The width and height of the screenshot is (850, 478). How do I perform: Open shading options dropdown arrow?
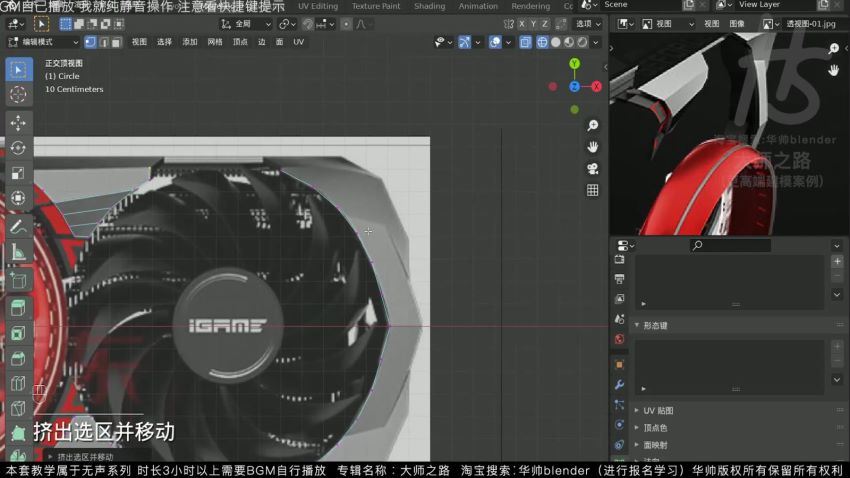(596, 42)
